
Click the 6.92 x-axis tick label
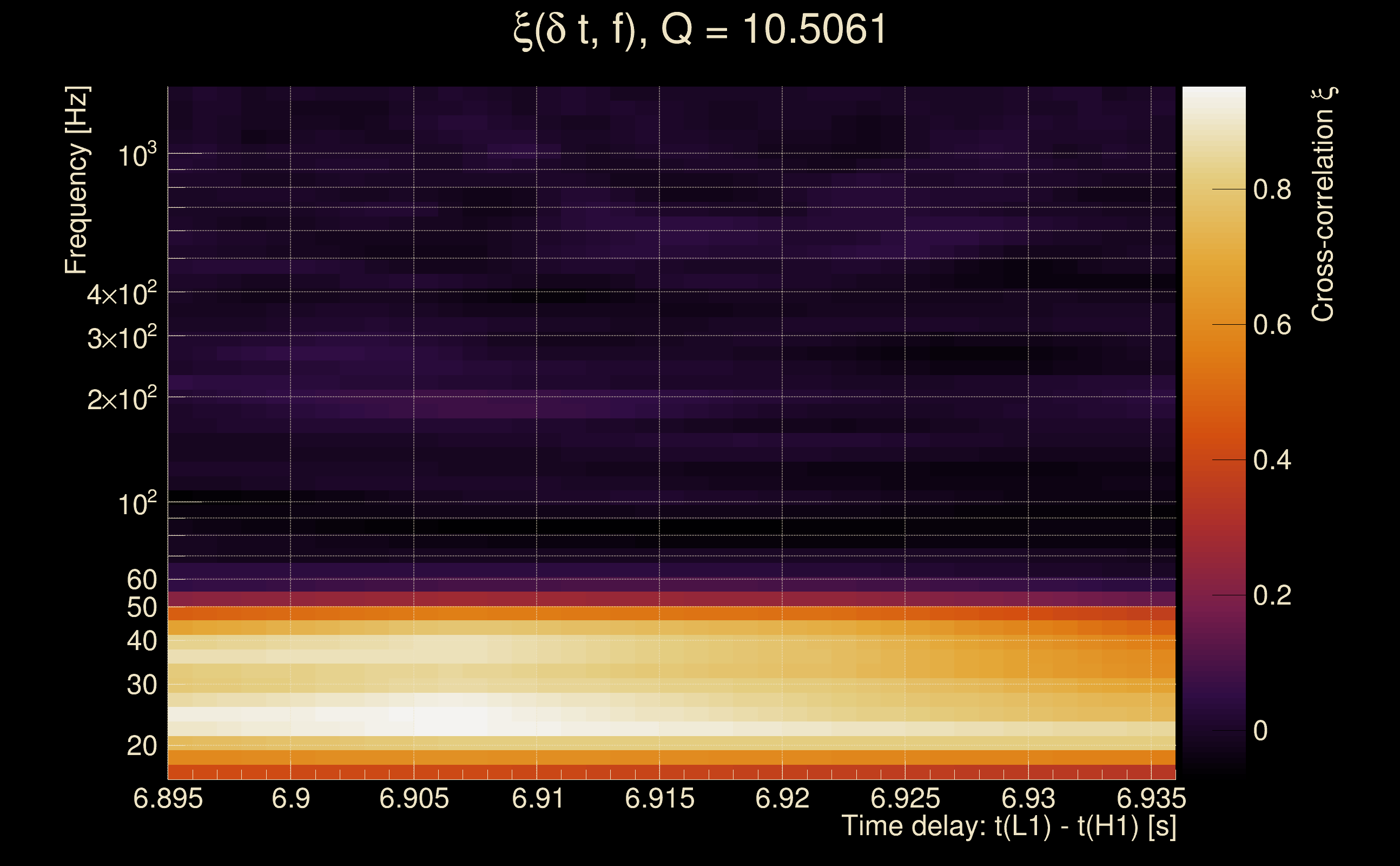(782, 798)
